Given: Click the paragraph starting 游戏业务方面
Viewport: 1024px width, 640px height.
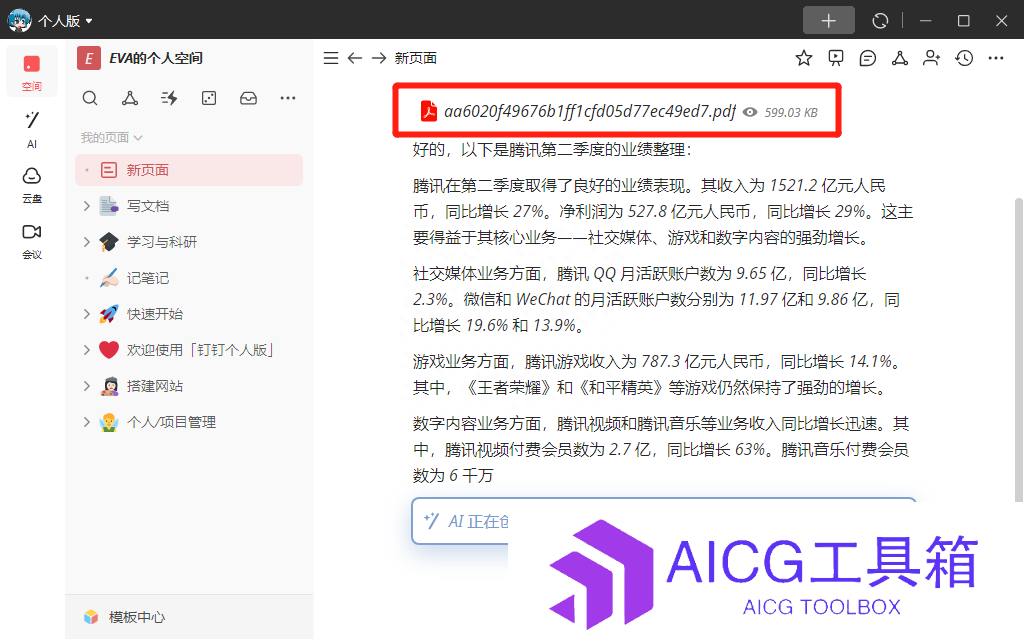Looking at the screenshot, I should 658,375.
